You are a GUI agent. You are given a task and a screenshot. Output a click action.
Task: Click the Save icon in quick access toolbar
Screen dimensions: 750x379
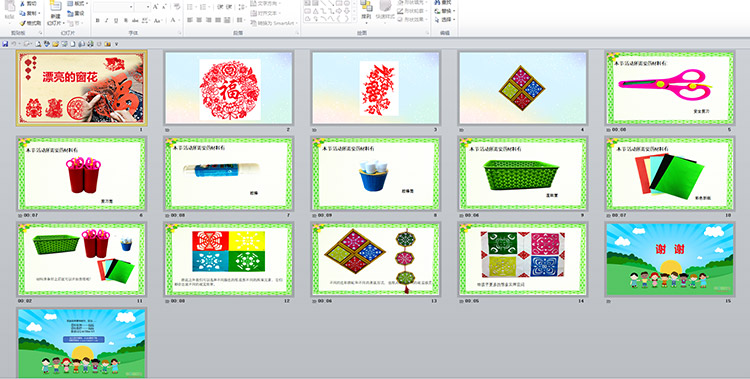click(x=5, y=44)
